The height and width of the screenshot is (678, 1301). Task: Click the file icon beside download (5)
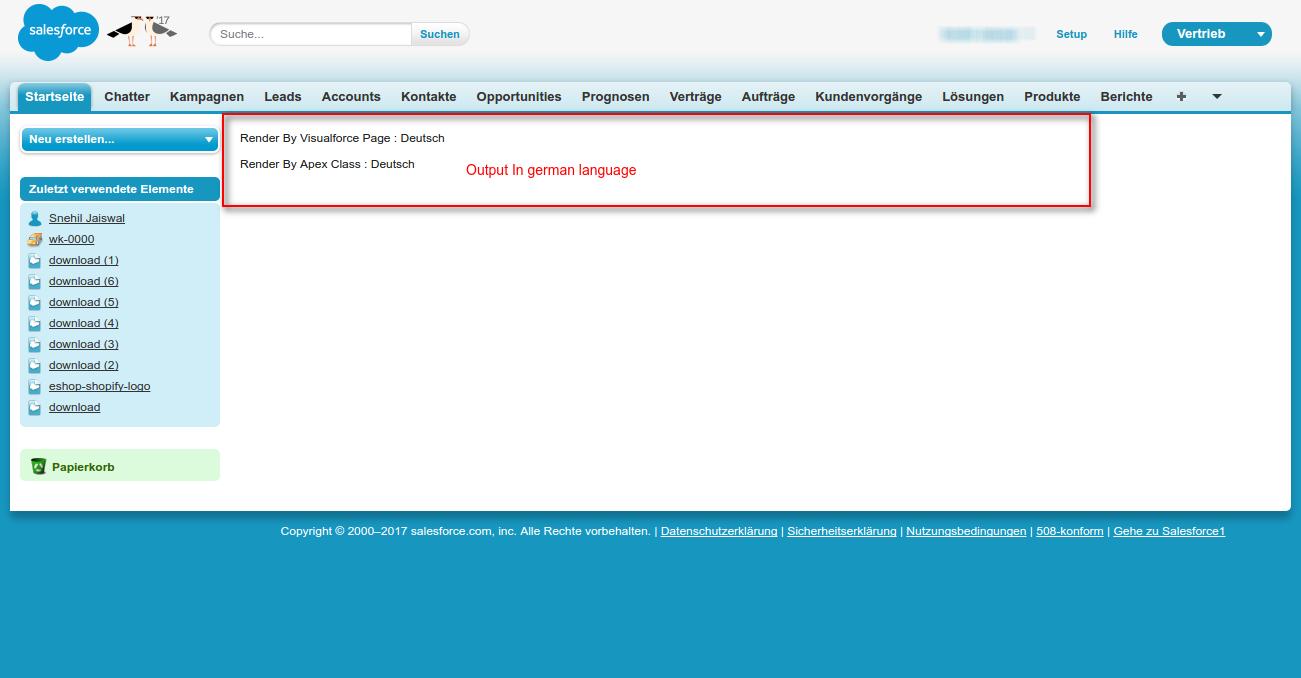click(x=35, y=302)
